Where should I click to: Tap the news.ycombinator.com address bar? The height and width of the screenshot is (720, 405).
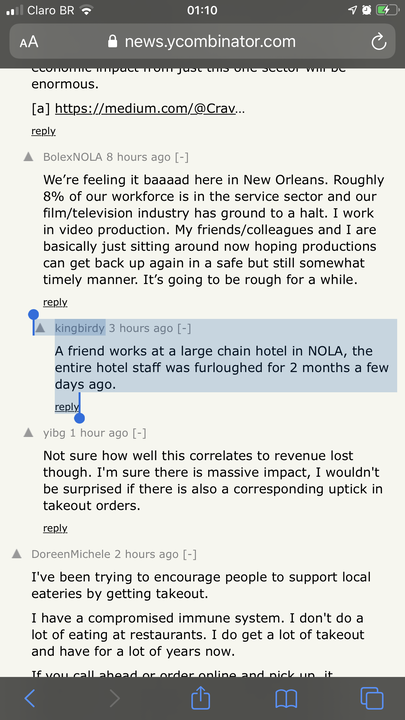point(202,42)
